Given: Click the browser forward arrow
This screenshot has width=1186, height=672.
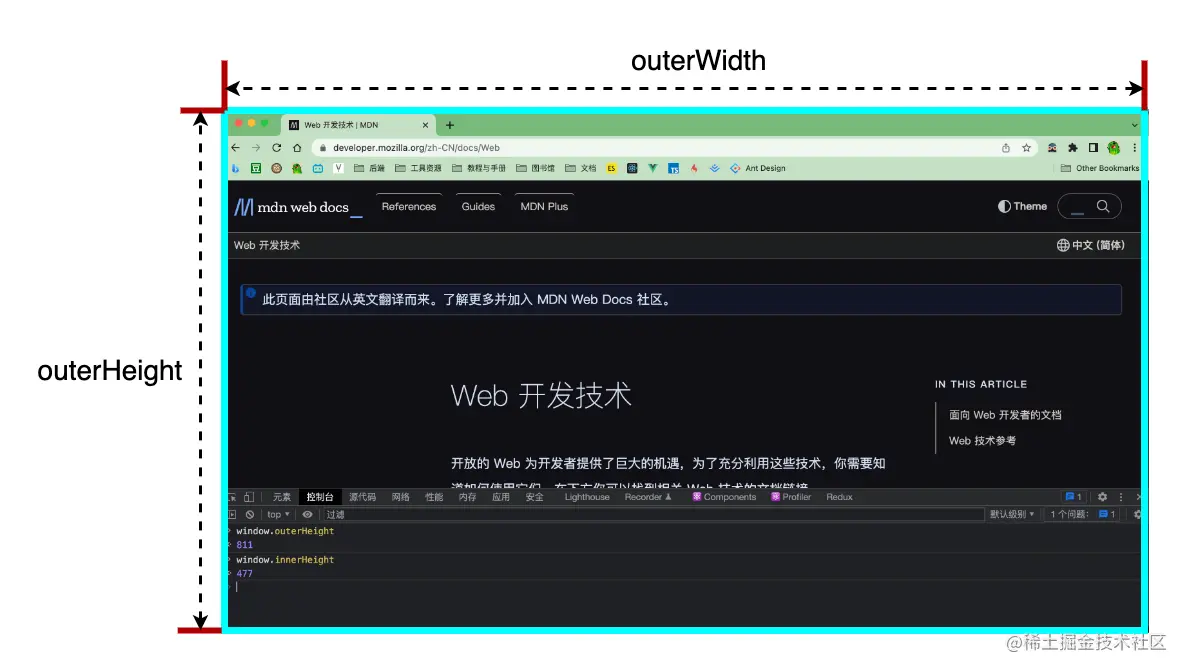Looking at the screenshot, I should tap(256, 148).
